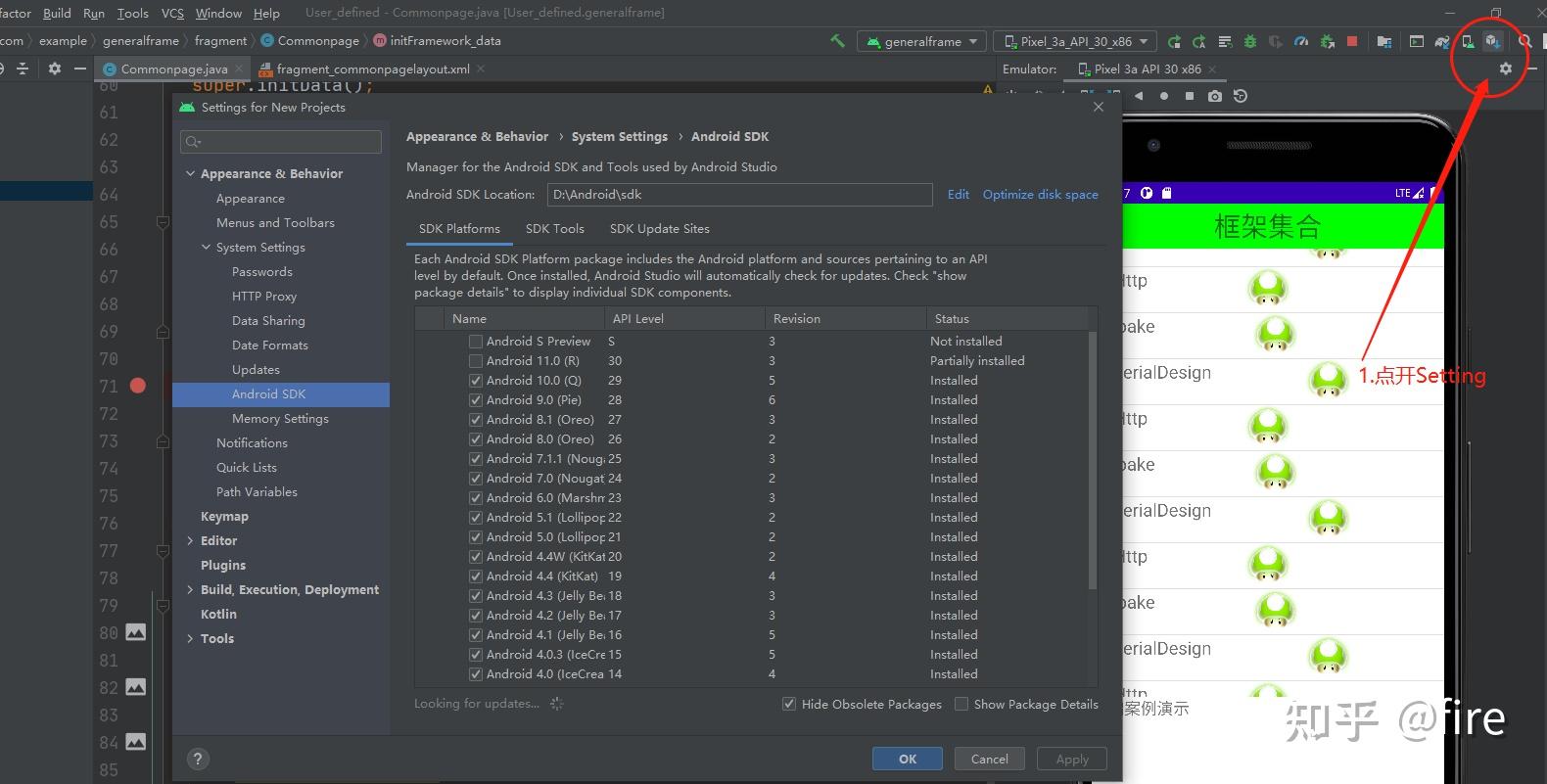Click the Rerun app icon

pos(1174,42)
